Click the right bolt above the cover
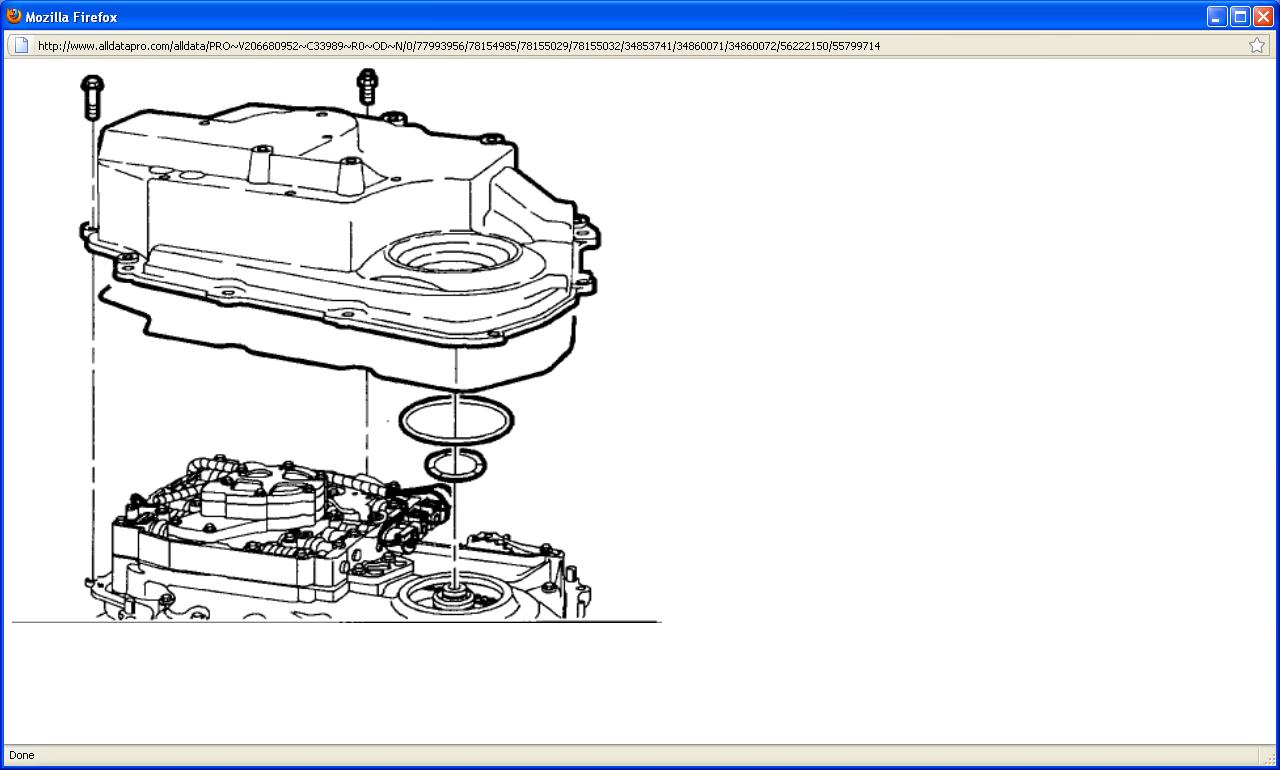1280x770 pixels. [x=367, y=87]
